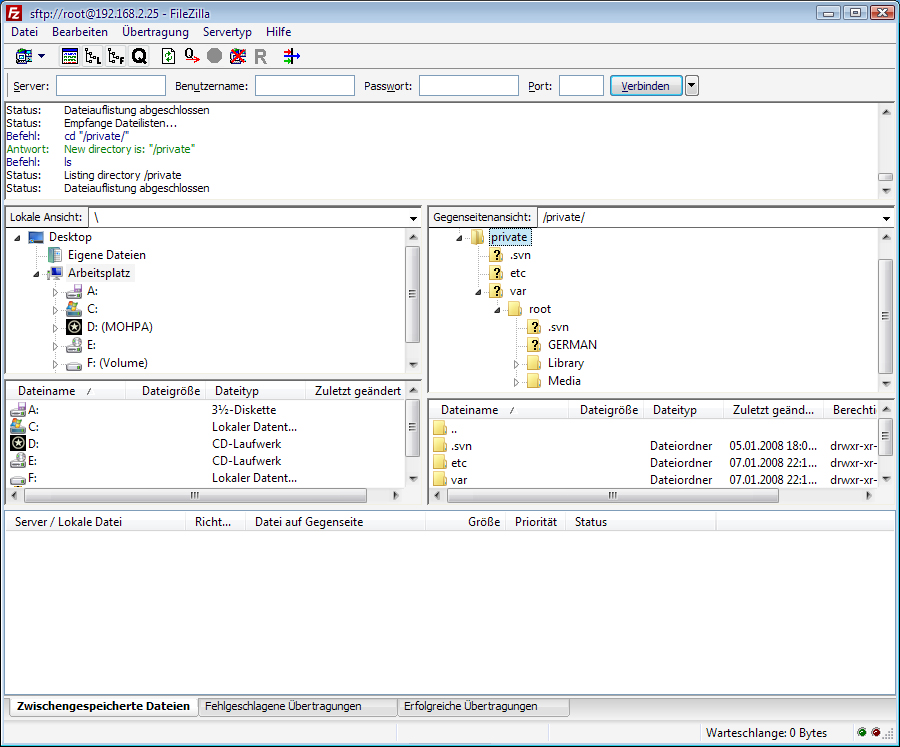Select the etc folder icon in remote tree

496,273
